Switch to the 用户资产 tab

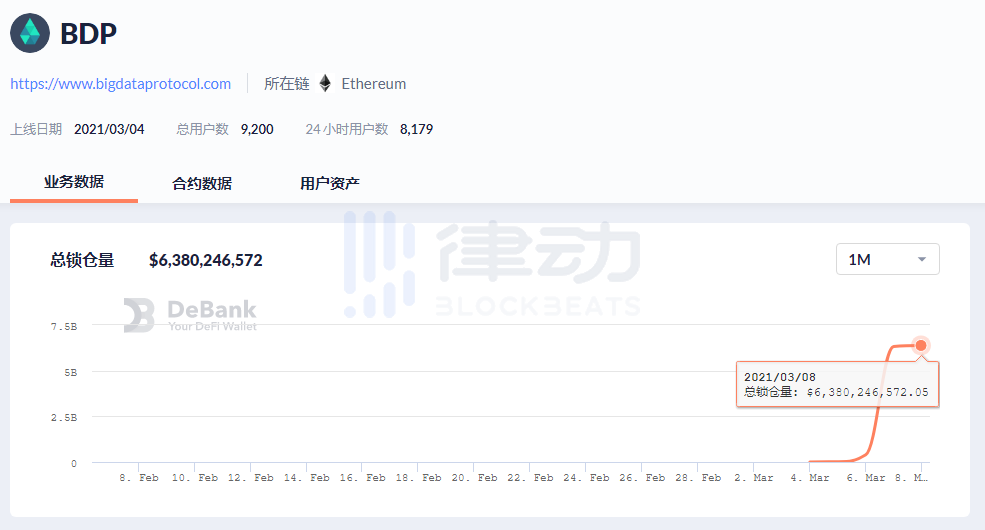point(330,183)
